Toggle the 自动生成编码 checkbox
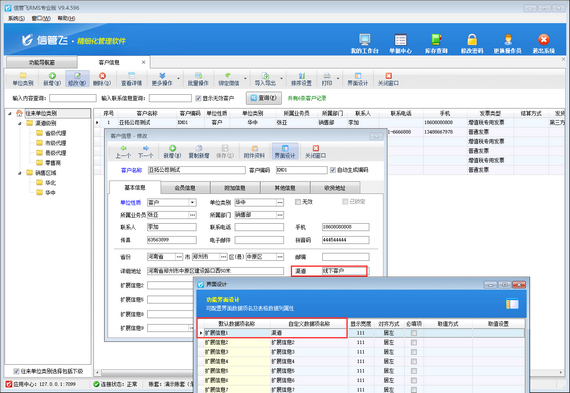570x393 pixels. tap(333, 170)
